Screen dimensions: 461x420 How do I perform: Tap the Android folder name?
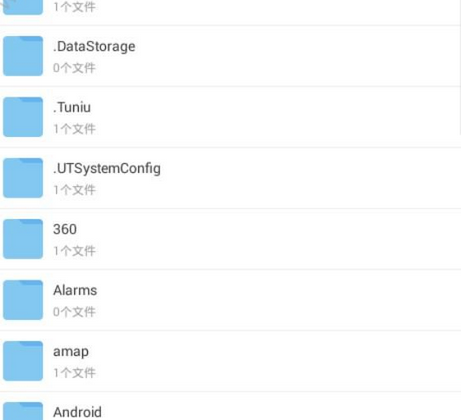[78, 412]
